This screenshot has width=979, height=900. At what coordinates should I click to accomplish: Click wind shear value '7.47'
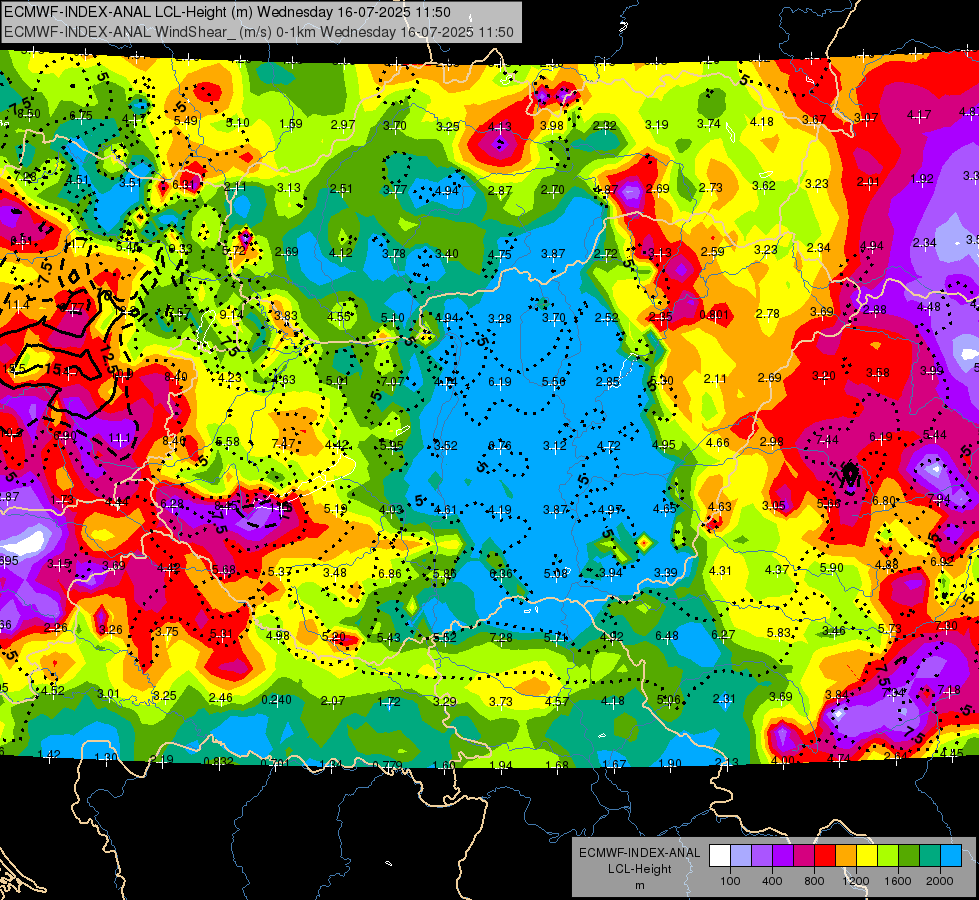283,443
